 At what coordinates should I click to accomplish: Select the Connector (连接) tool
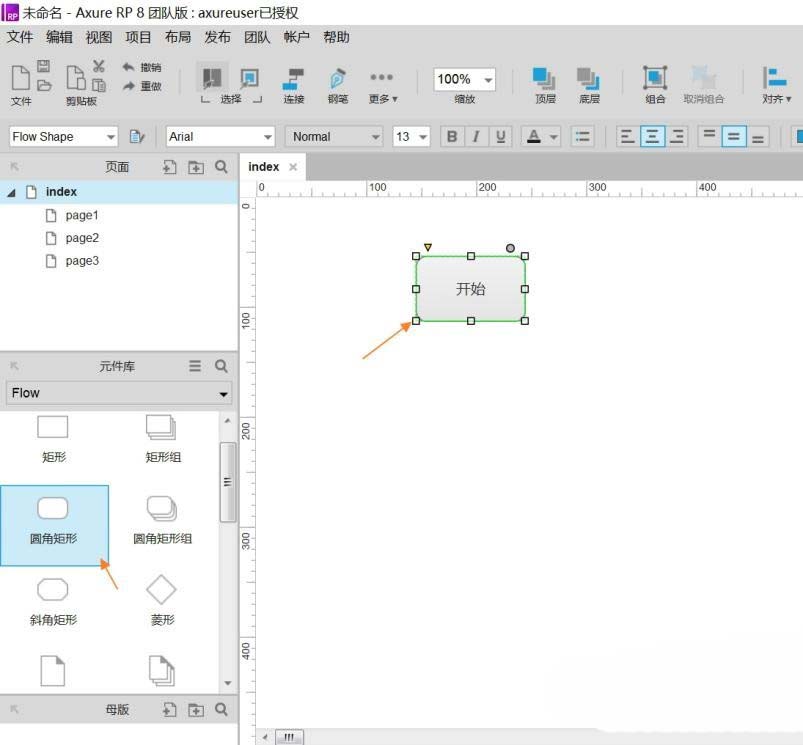[x=293, y=84]
